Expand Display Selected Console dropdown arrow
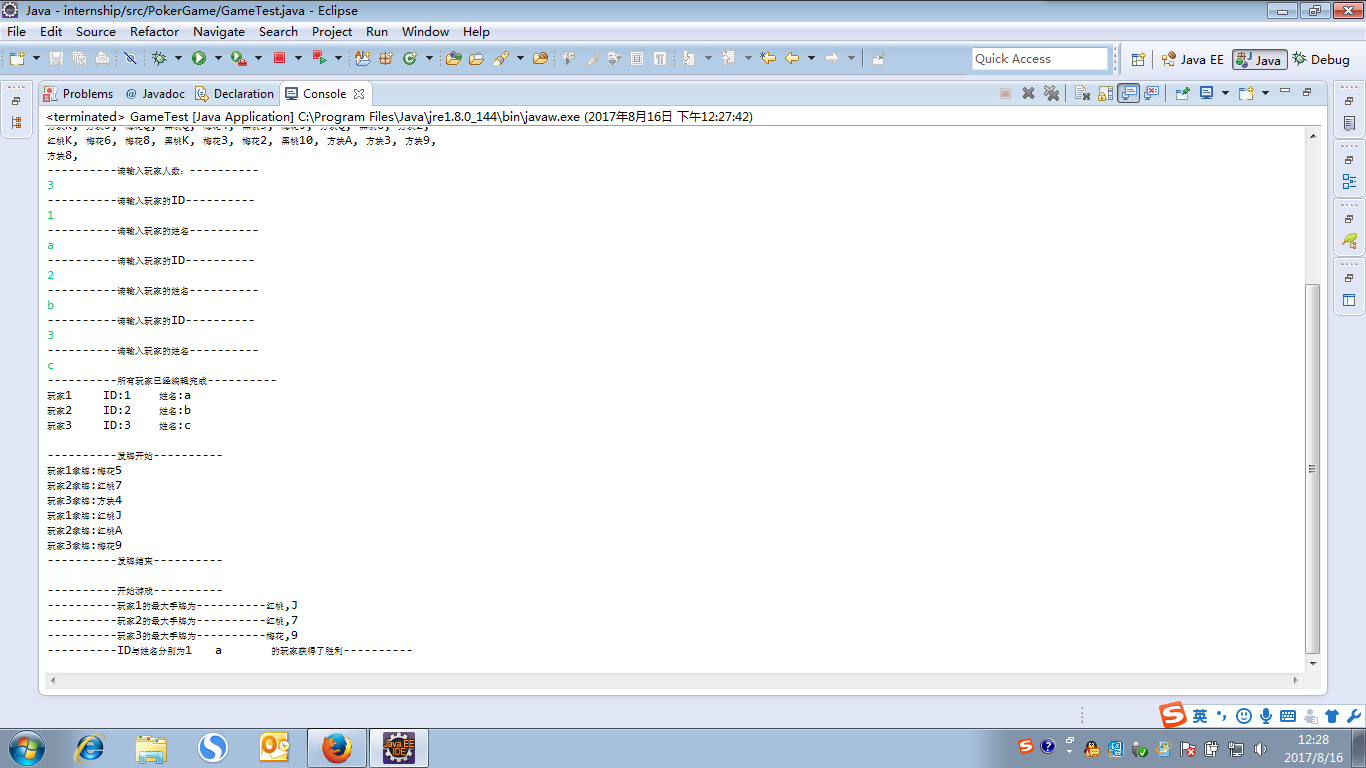Screen dimensions: 1366x768 [x=1224, y=93]
